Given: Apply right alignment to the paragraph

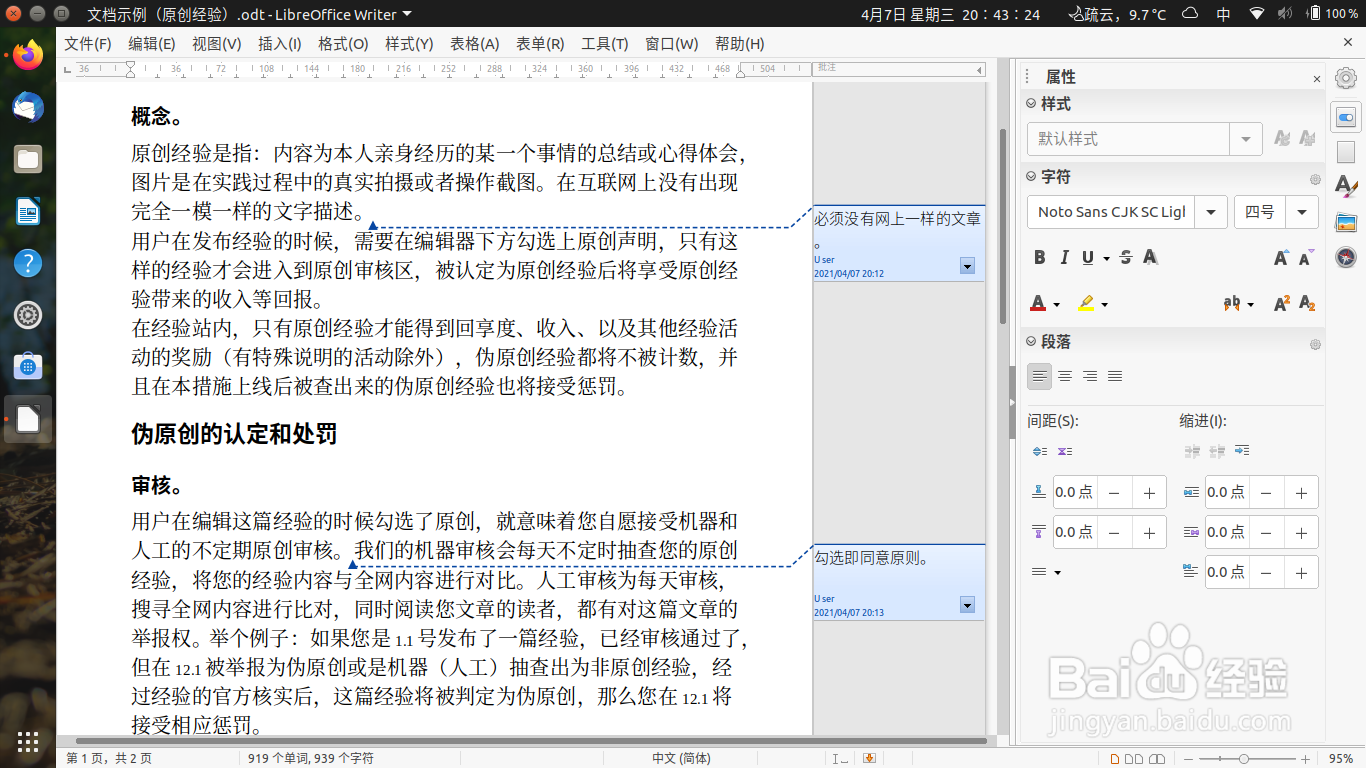Looking at the screenshot, I should click(x=1089, y=376).
